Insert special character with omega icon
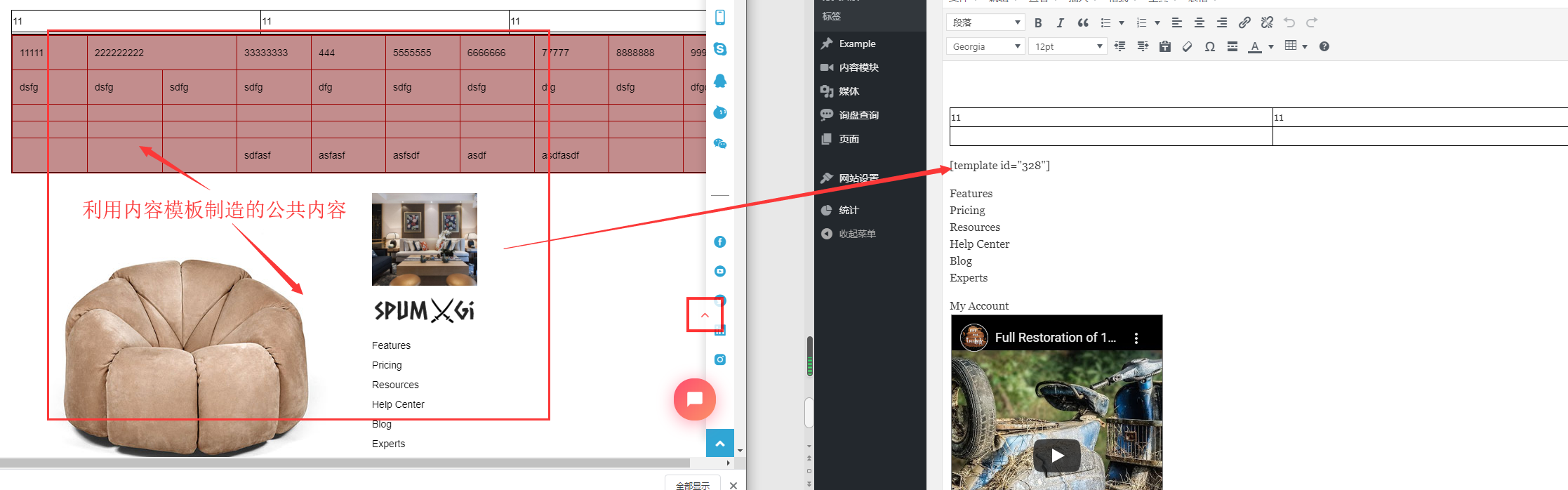Image resolution: width=1568 pixels, height=490 pixels. click(1210, 46)
